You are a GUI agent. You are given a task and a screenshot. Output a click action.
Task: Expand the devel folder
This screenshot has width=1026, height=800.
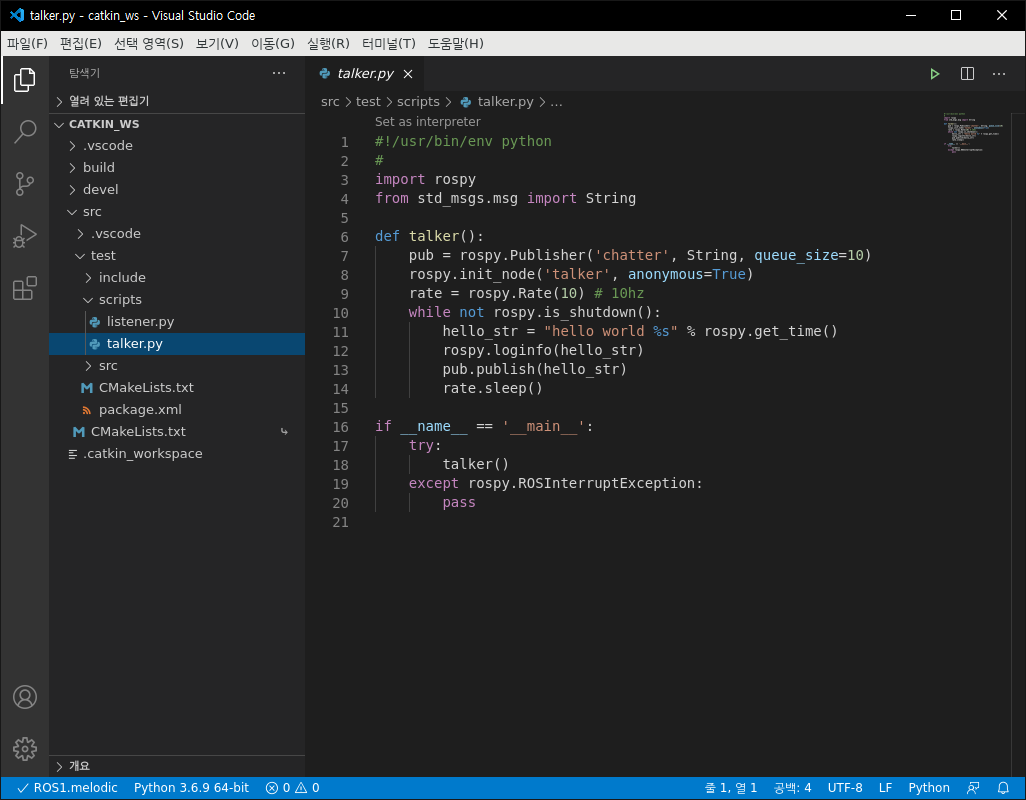click(177, 190)
